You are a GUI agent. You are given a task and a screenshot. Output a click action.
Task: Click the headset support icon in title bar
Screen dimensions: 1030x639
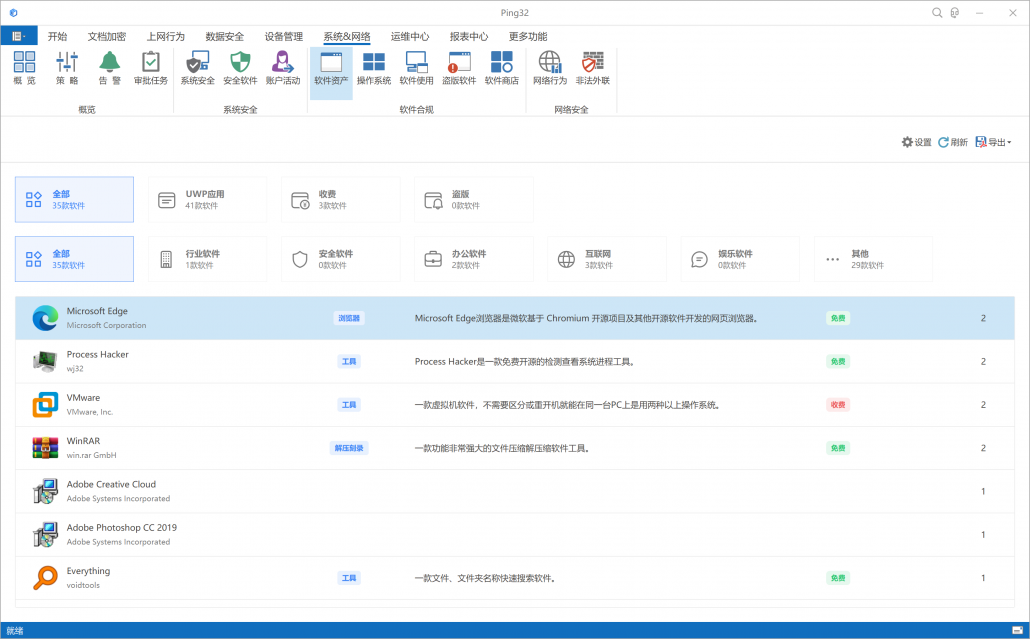[x=955, y=12]
